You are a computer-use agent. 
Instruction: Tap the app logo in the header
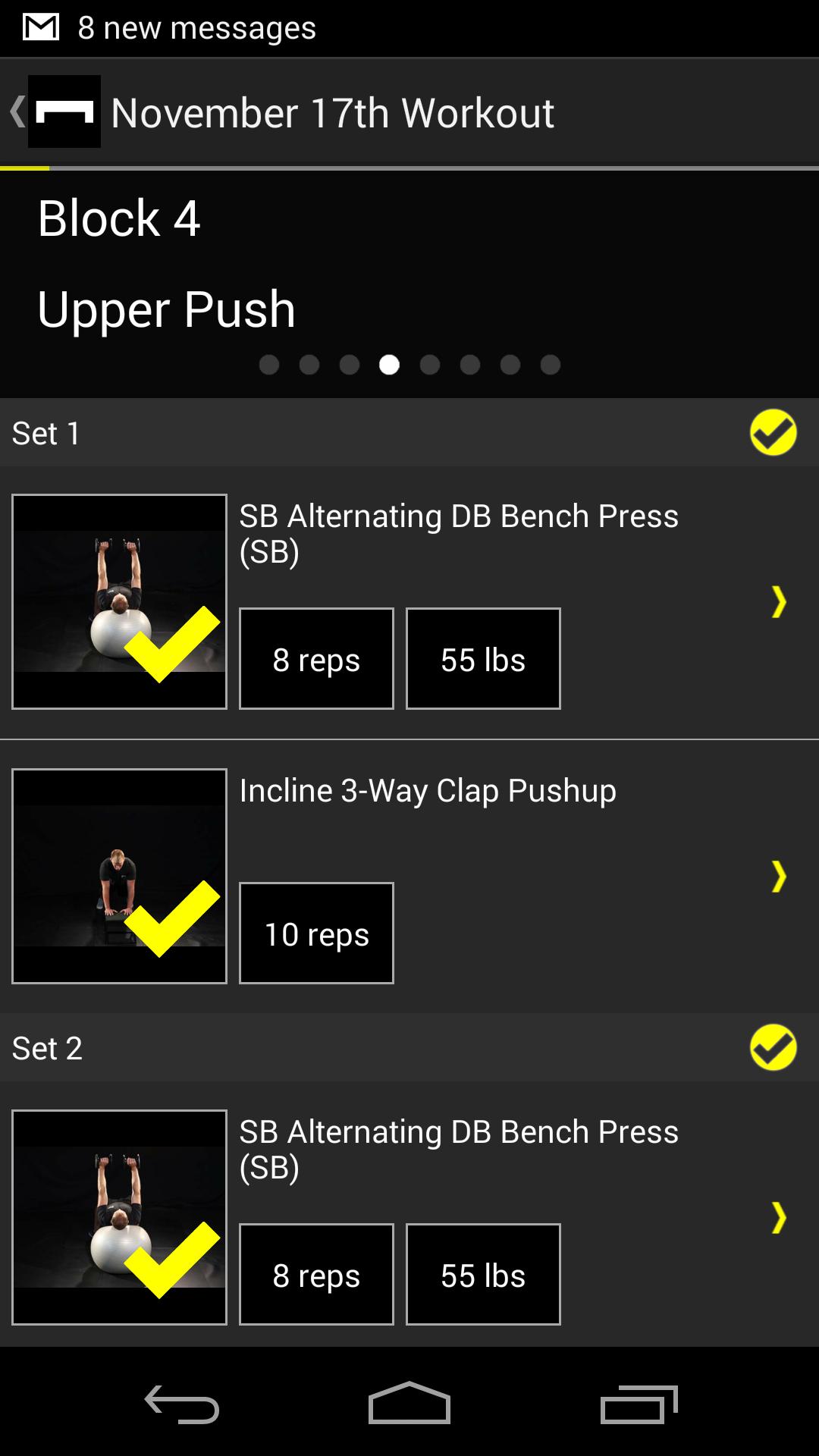click(64, 111)
